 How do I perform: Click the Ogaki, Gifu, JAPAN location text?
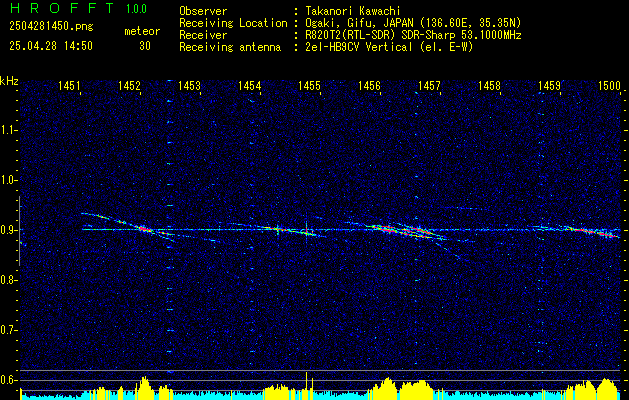pos(413,23)
